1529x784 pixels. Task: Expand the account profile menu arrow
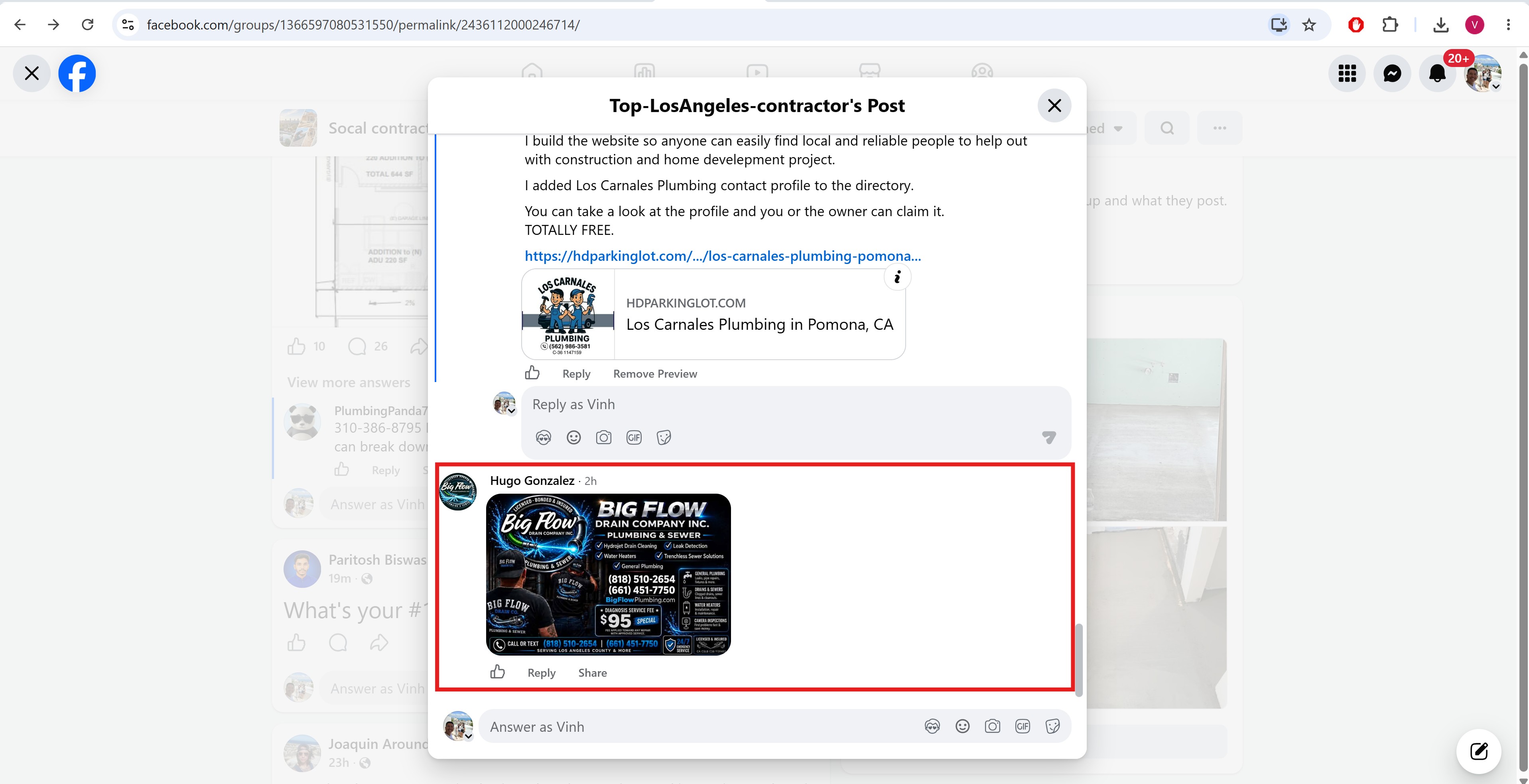(1496, 87)
